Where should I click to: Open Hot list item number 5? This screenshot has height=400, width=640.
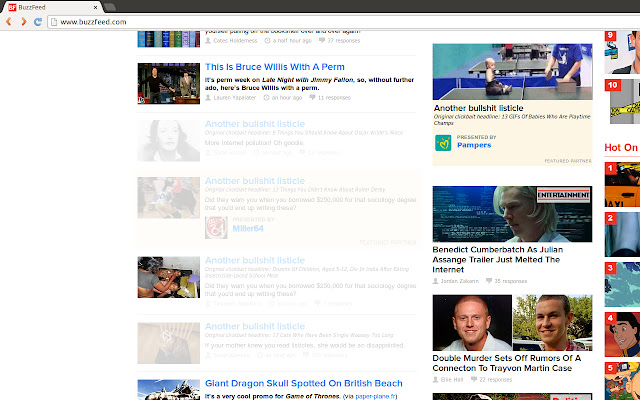point(622,381)
